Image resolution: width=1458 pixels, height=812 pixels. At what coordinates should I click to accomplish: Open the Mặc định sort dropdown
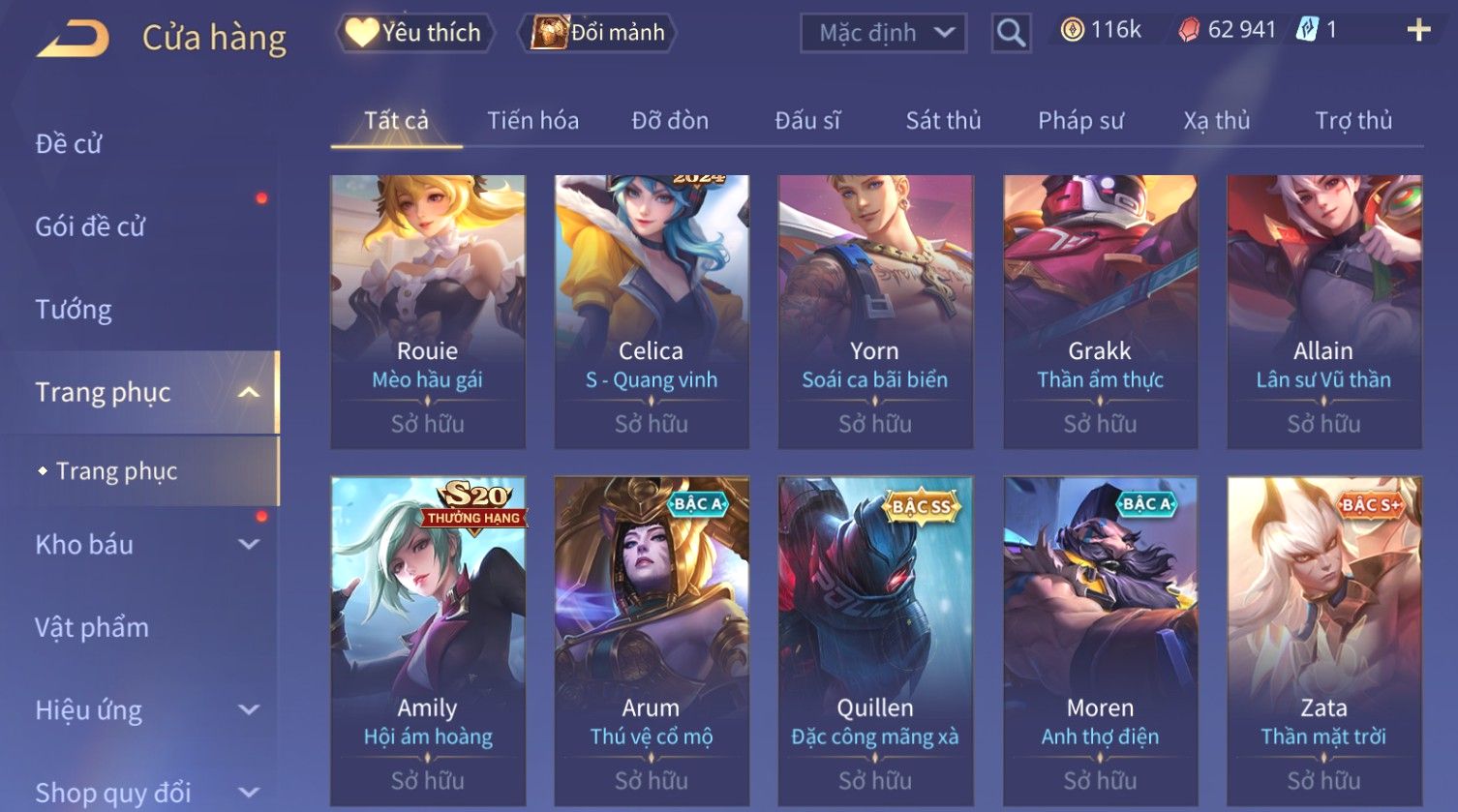point(883,33)
